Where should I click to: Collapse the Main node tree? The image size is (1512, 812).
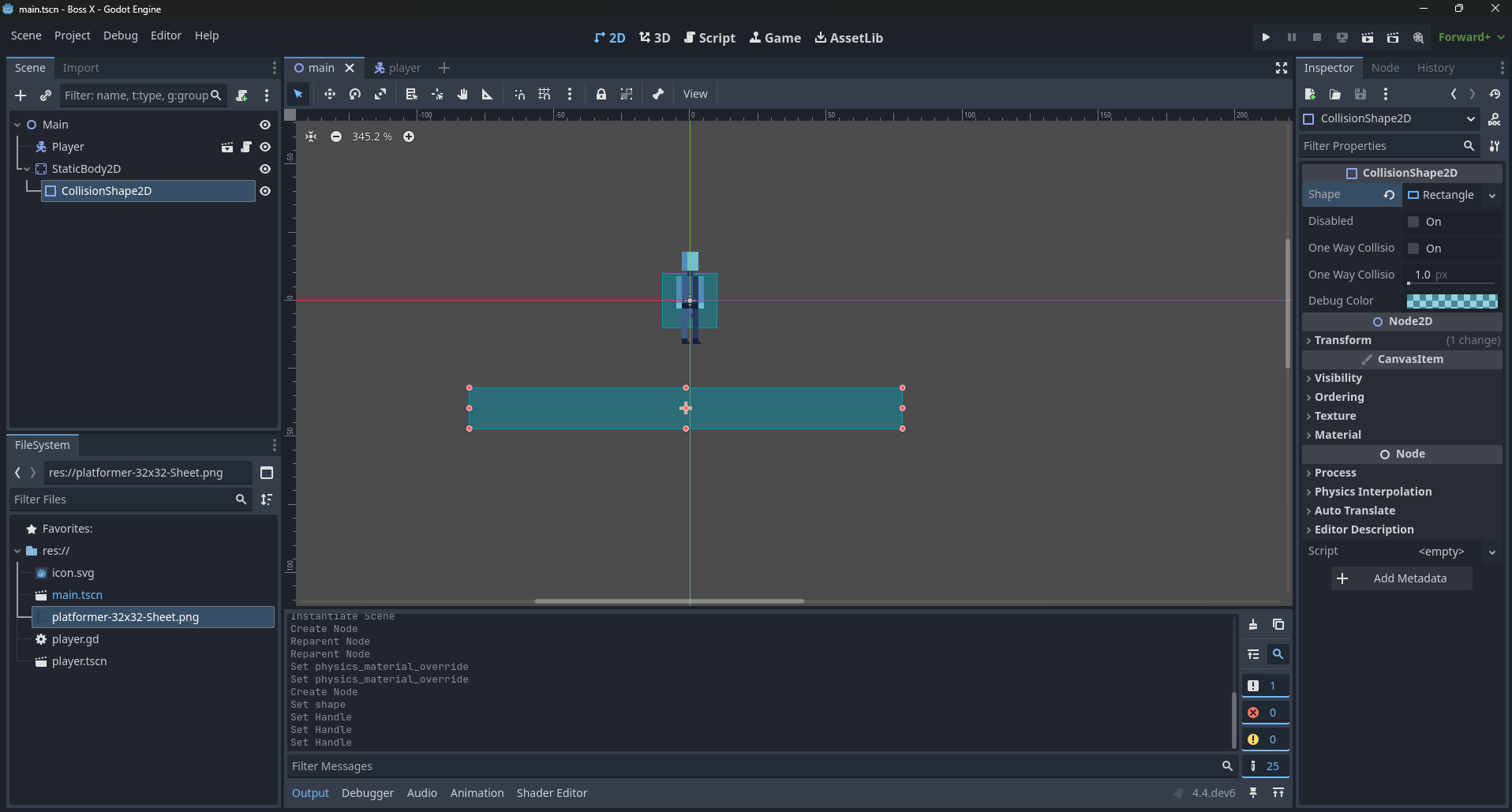point(17,125)
